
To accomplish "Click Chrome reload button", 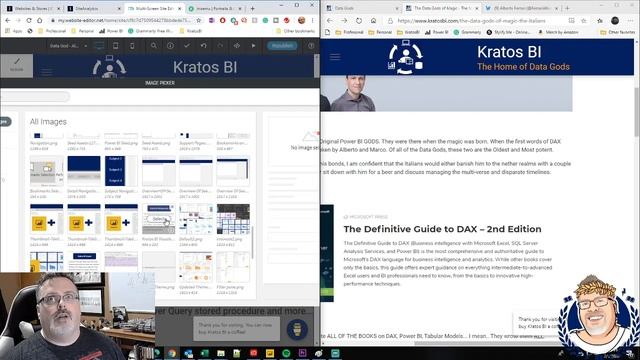I will [29, 20].
